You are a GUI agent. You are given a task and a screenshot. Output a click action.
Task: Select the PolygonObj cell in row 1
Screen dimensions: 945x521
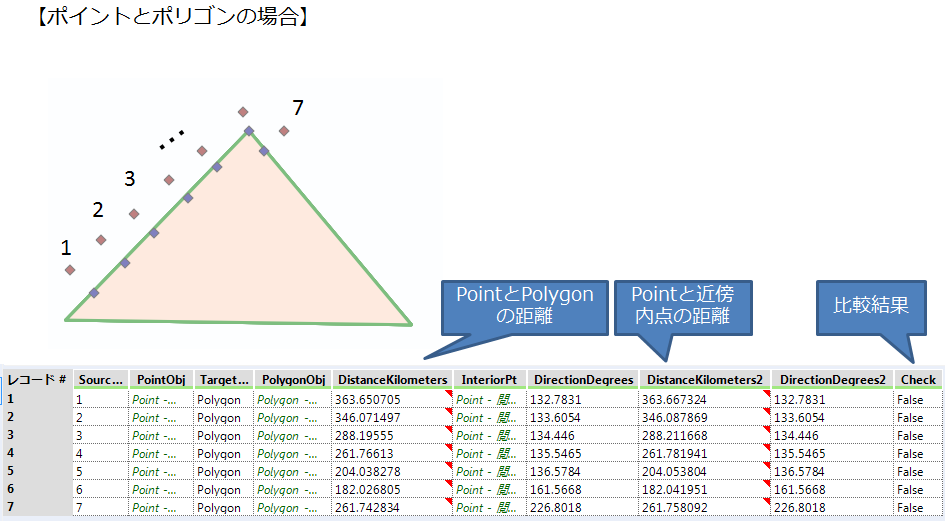coord(291,399)
